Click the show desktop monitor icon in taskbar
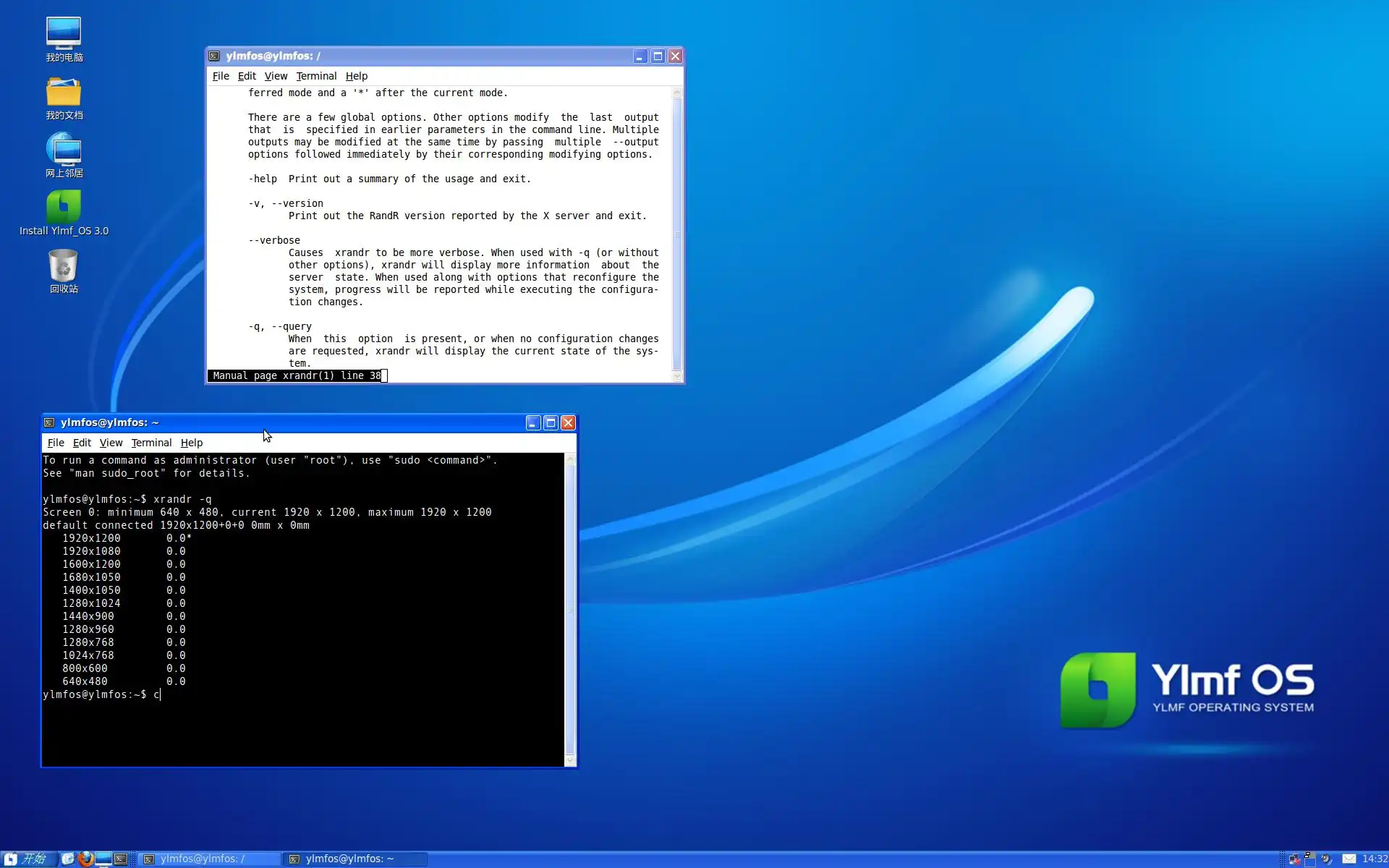The width and height of the screenshot is (1389, 868). click(x=103, y=859)
